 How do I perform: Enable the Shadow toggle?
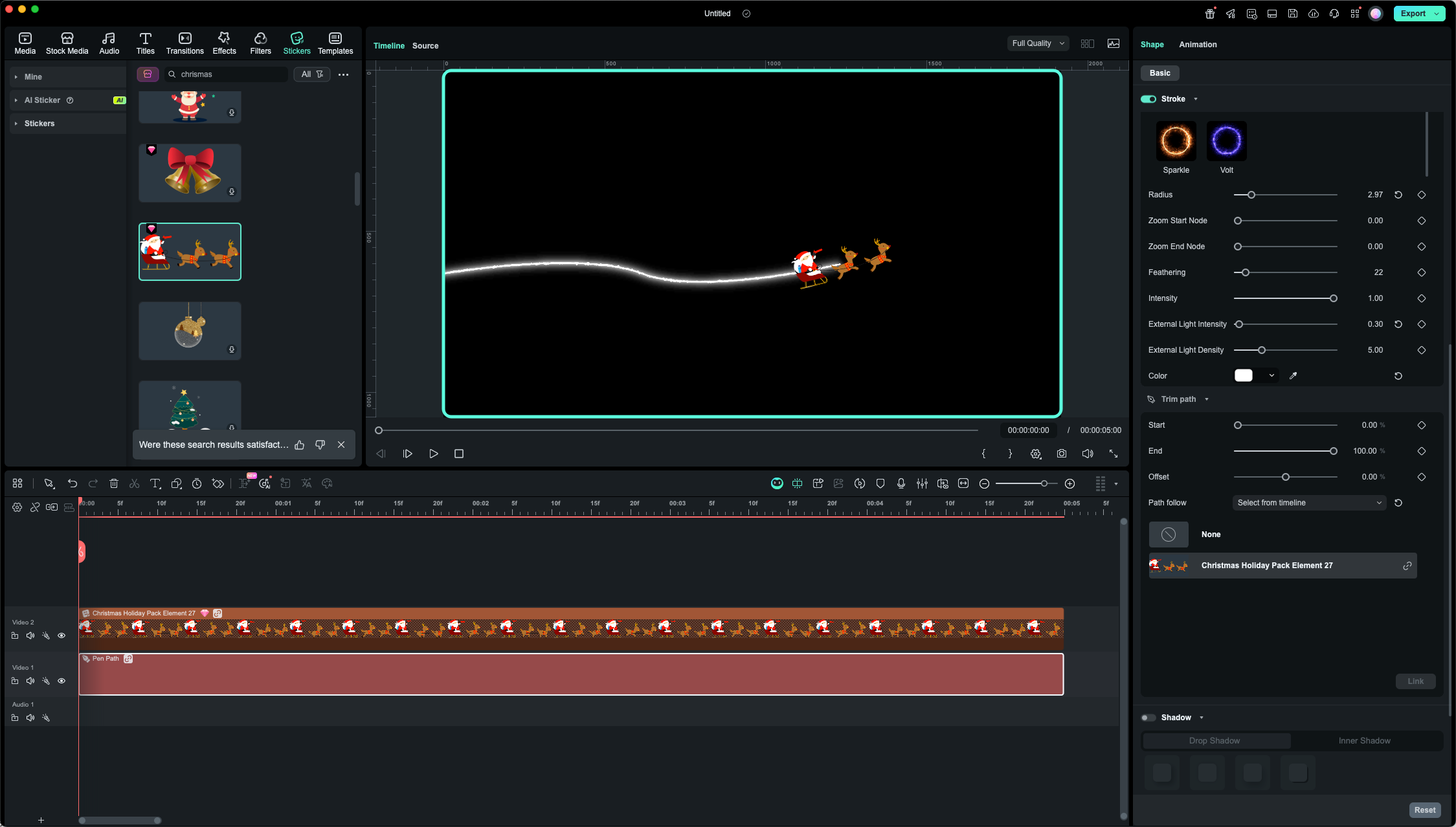click(x=1148, y=718)
